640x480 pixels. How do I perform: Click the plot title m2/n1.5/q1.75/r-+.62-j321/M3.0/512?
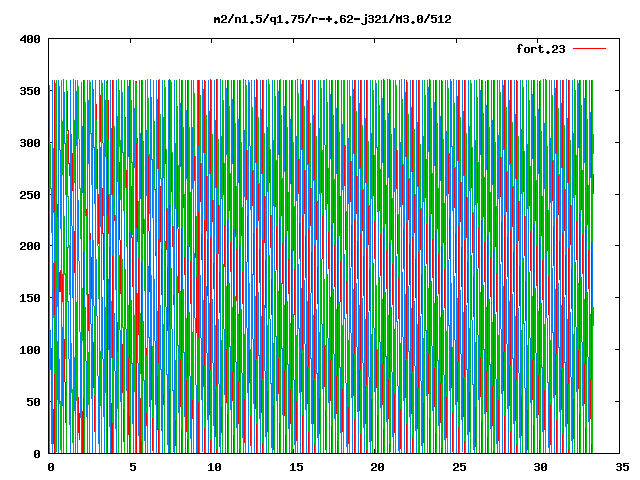point(333,19)
